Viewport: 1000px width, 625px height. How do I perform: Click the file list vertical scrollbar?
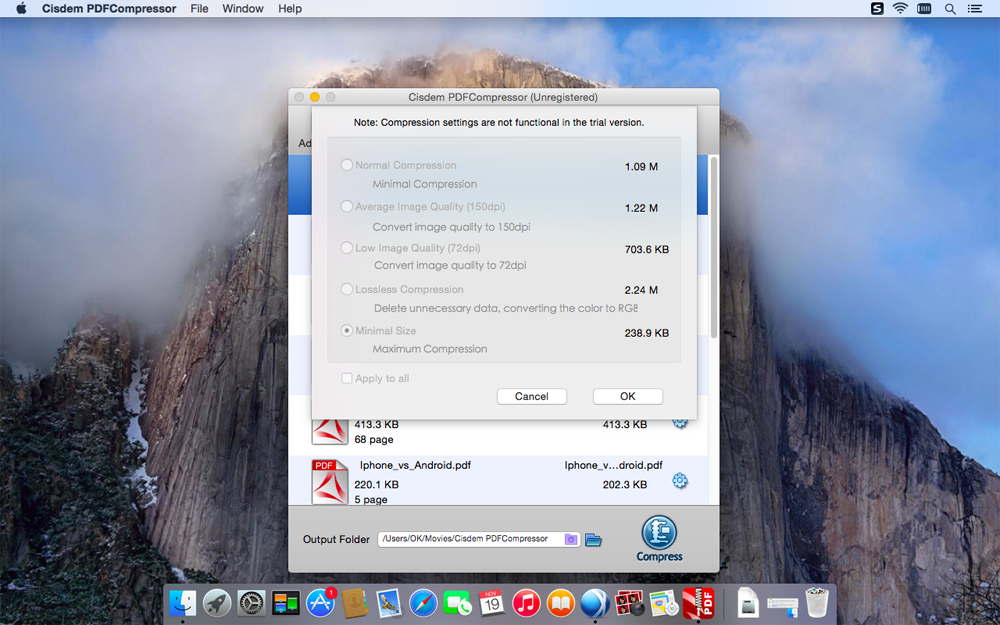tap(714, 247)
